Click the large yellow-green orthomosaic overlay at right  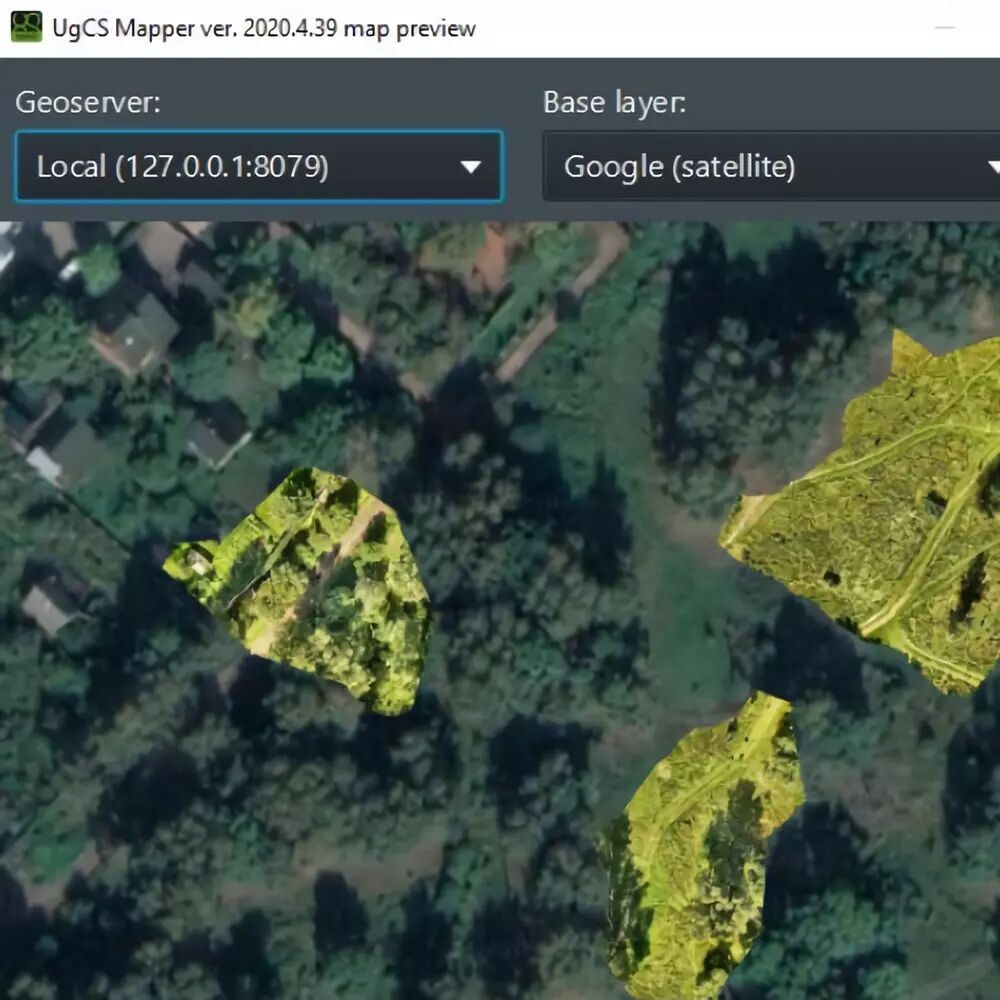[x=880, y=517]
